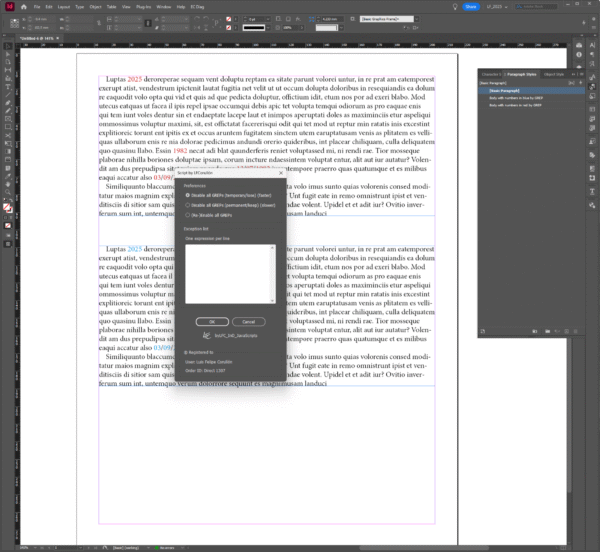Screen dimensions: 600x552
Task: Select the Zoom magnifier tool
Action: (8, 192)
